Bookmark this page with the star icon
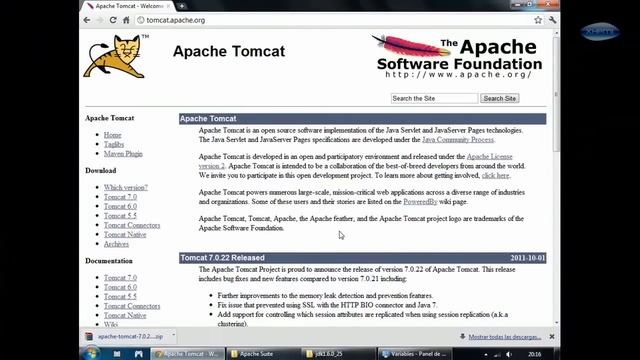Screen dimensions: 640x360 point(538,20)
